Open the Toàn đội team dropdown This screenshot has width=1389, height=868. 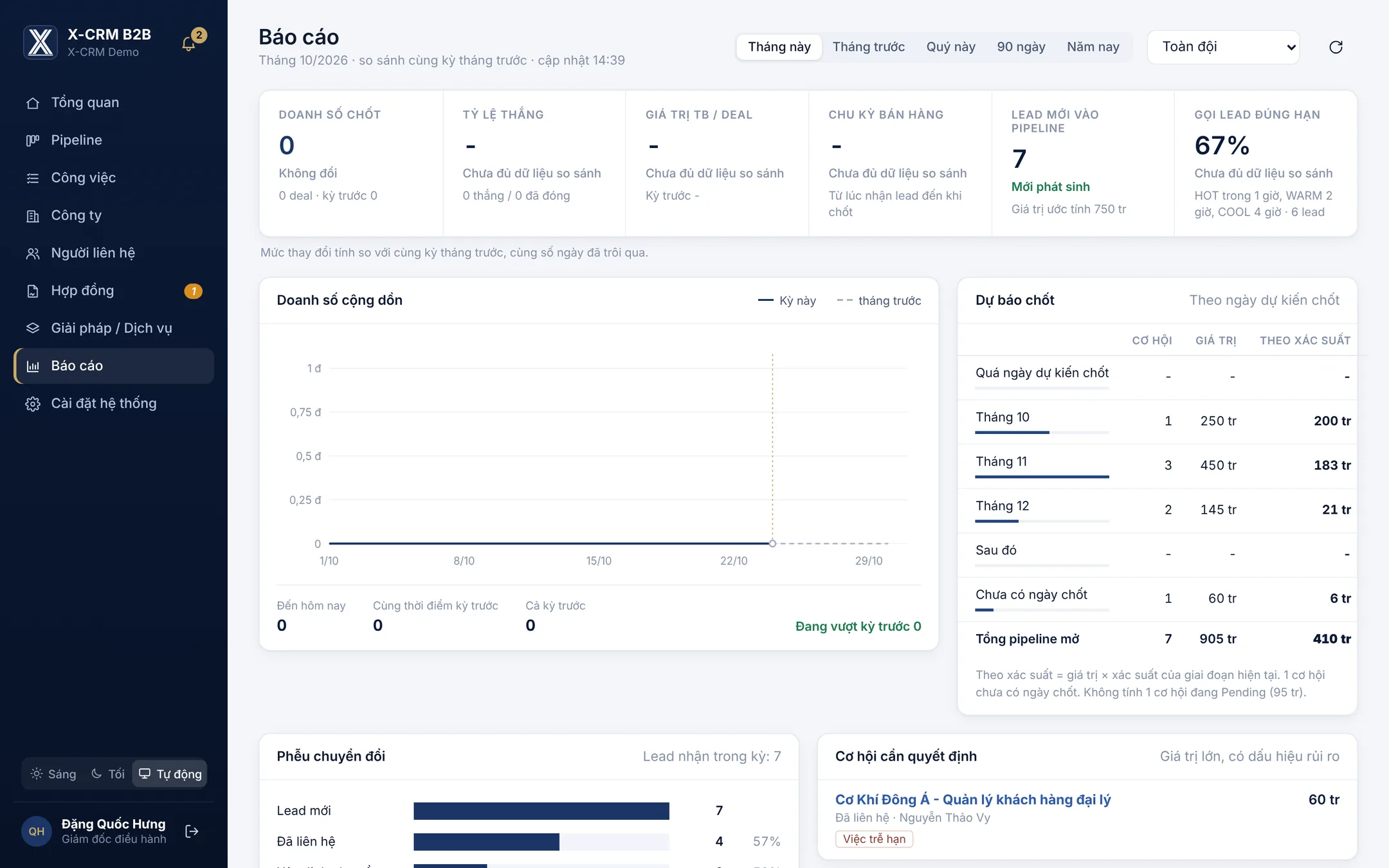[x=1223, y=47]
